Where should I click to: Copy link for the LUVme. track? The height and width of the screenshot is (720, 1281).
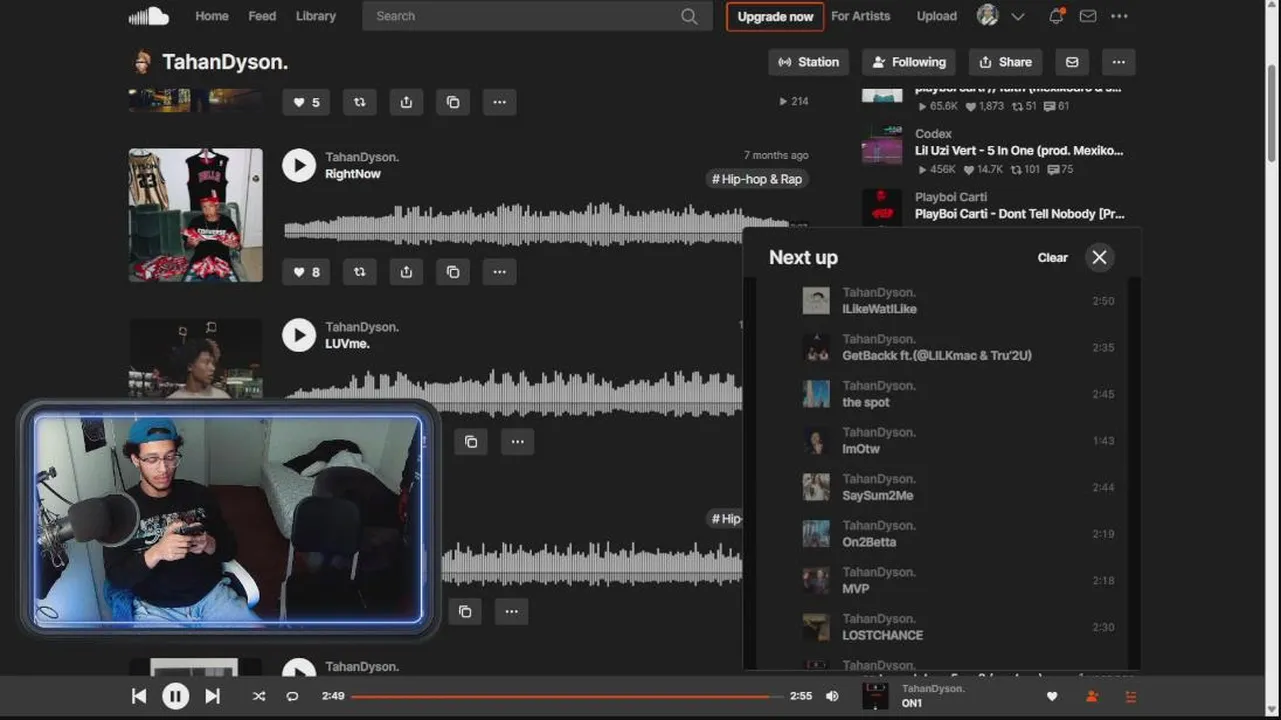tap(471, 442)
